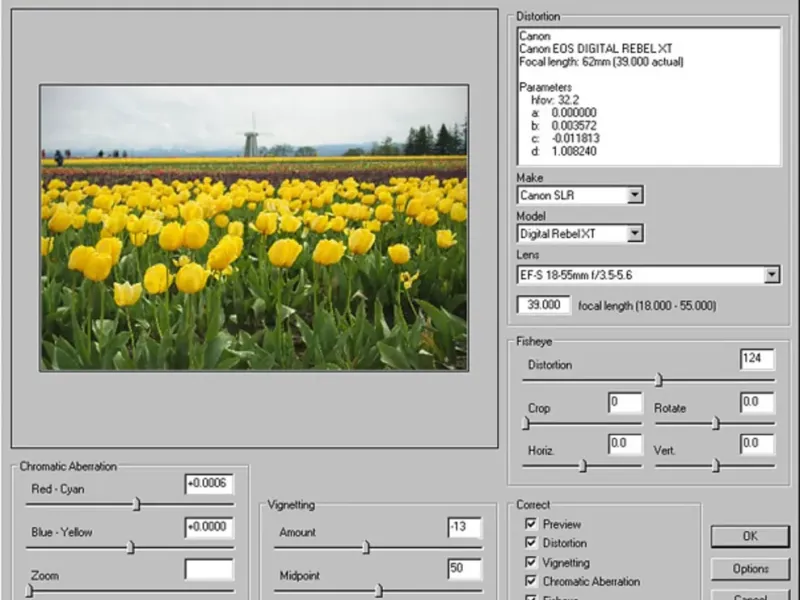Image resolution: width=800 pixels, height=600 pixels.
Task: Adjust the Chromatic Aberration Zoom slider
Action: tap(29, 591)
